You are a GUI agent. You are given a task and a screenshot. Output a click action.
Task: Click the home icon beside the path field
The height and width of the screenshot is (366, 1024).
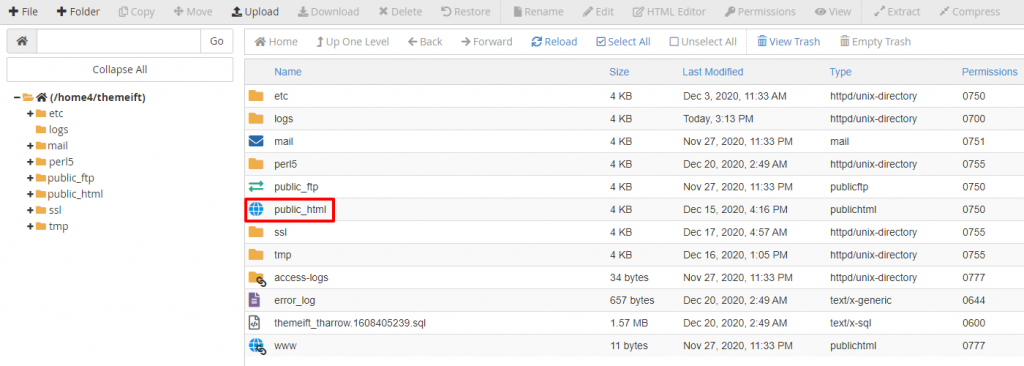(22, 41)
